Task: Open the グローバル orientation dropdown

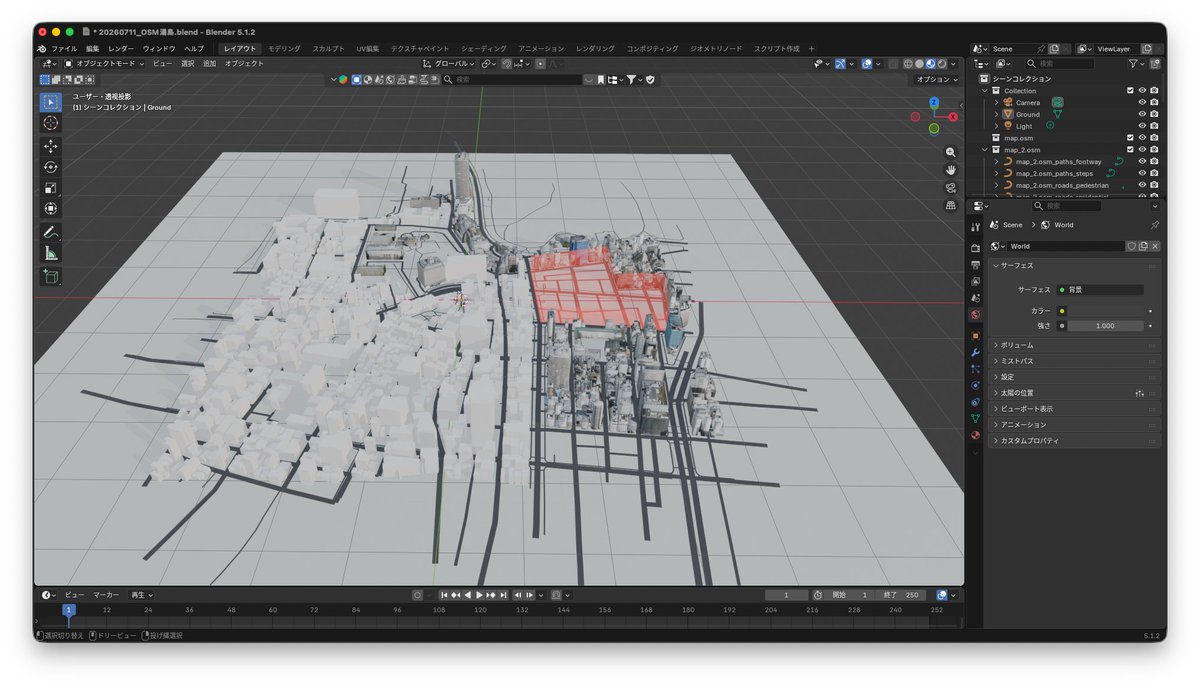Action: [x=449, y=63]
